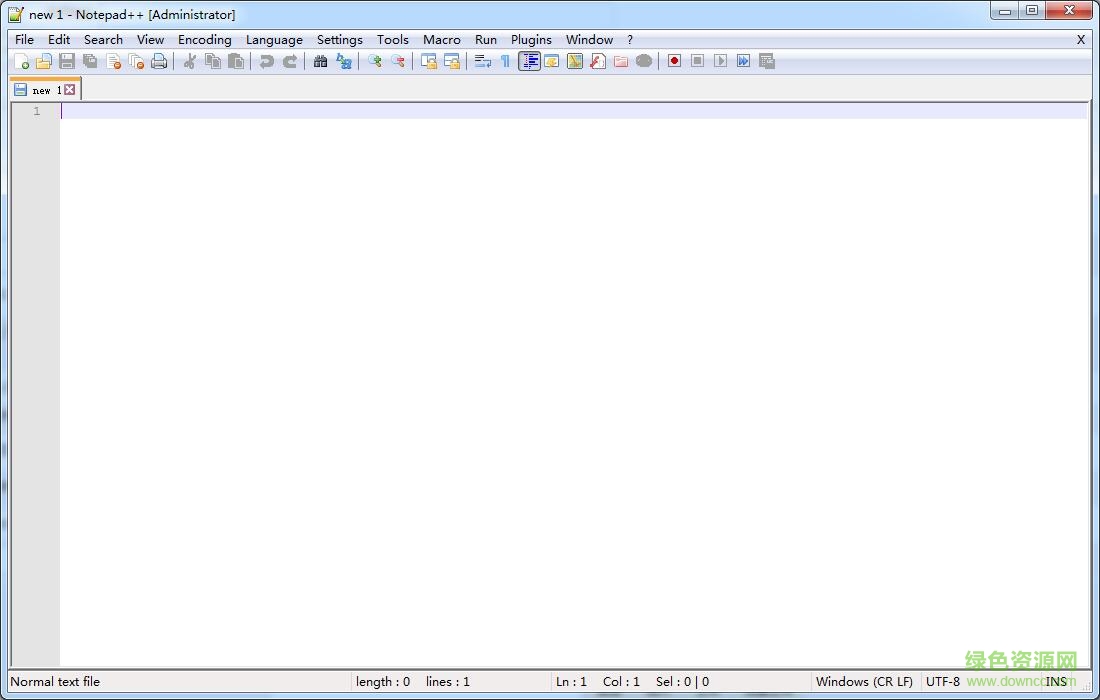This screenshot has height=700, width=1100.
Task: Click inside the empty editor text area
Action: 570,380
